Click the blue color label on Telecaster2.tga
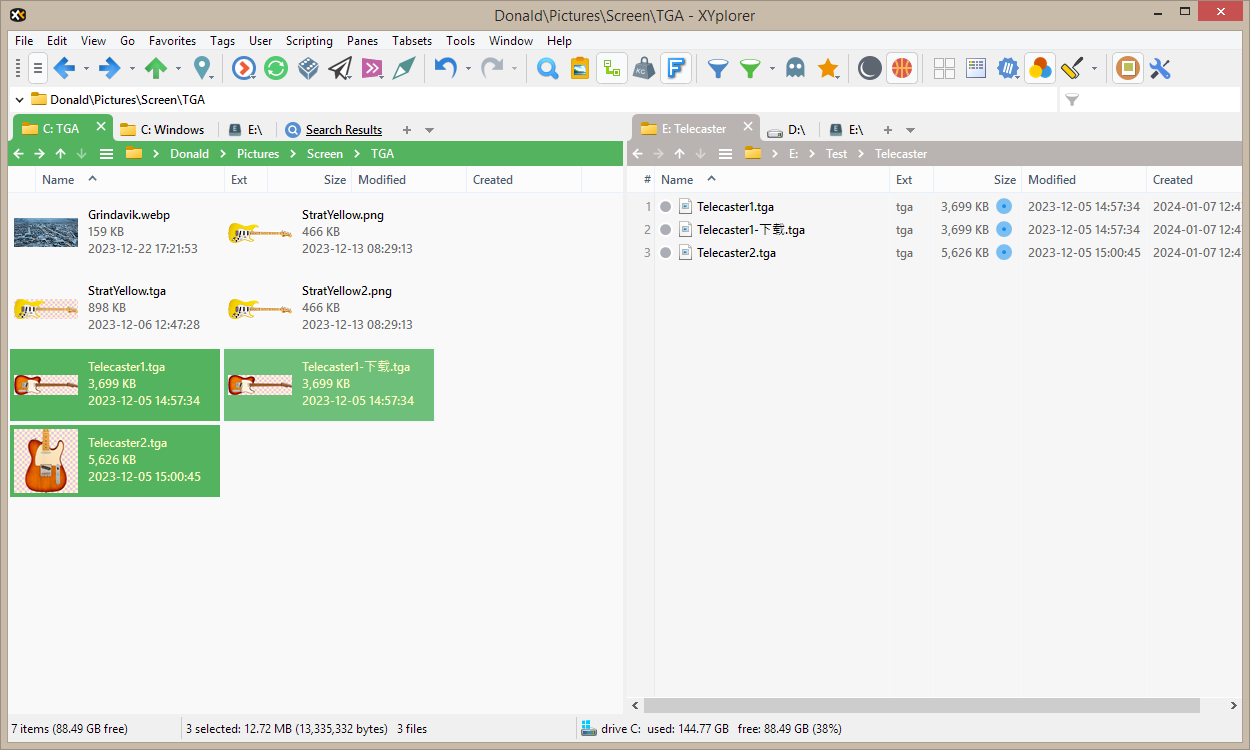Screen dimensions: 1250x750 [1004, 253]
